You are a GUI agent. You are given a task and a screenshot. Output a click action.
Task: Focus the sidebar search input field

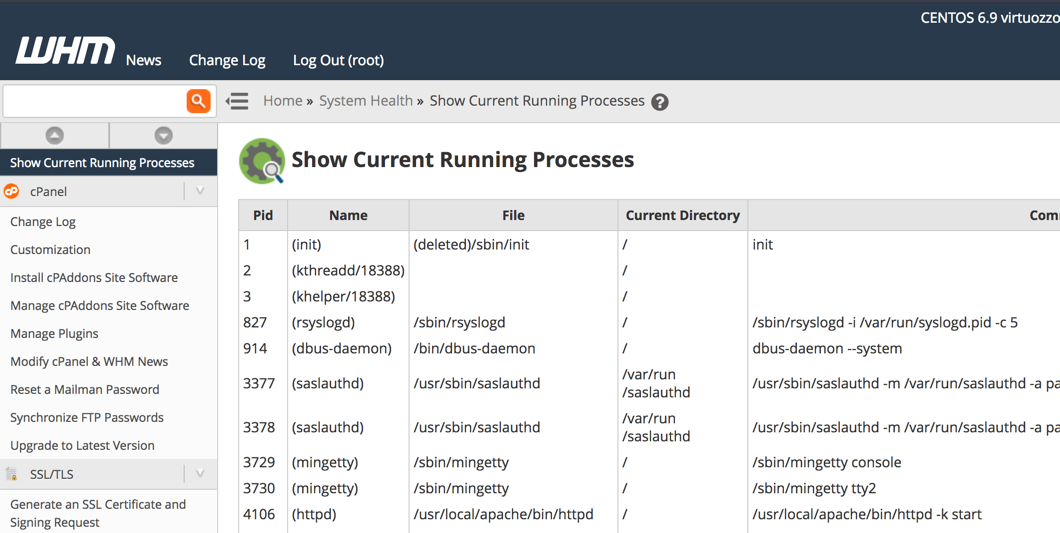pyautogui.click(x=94, y=101)
